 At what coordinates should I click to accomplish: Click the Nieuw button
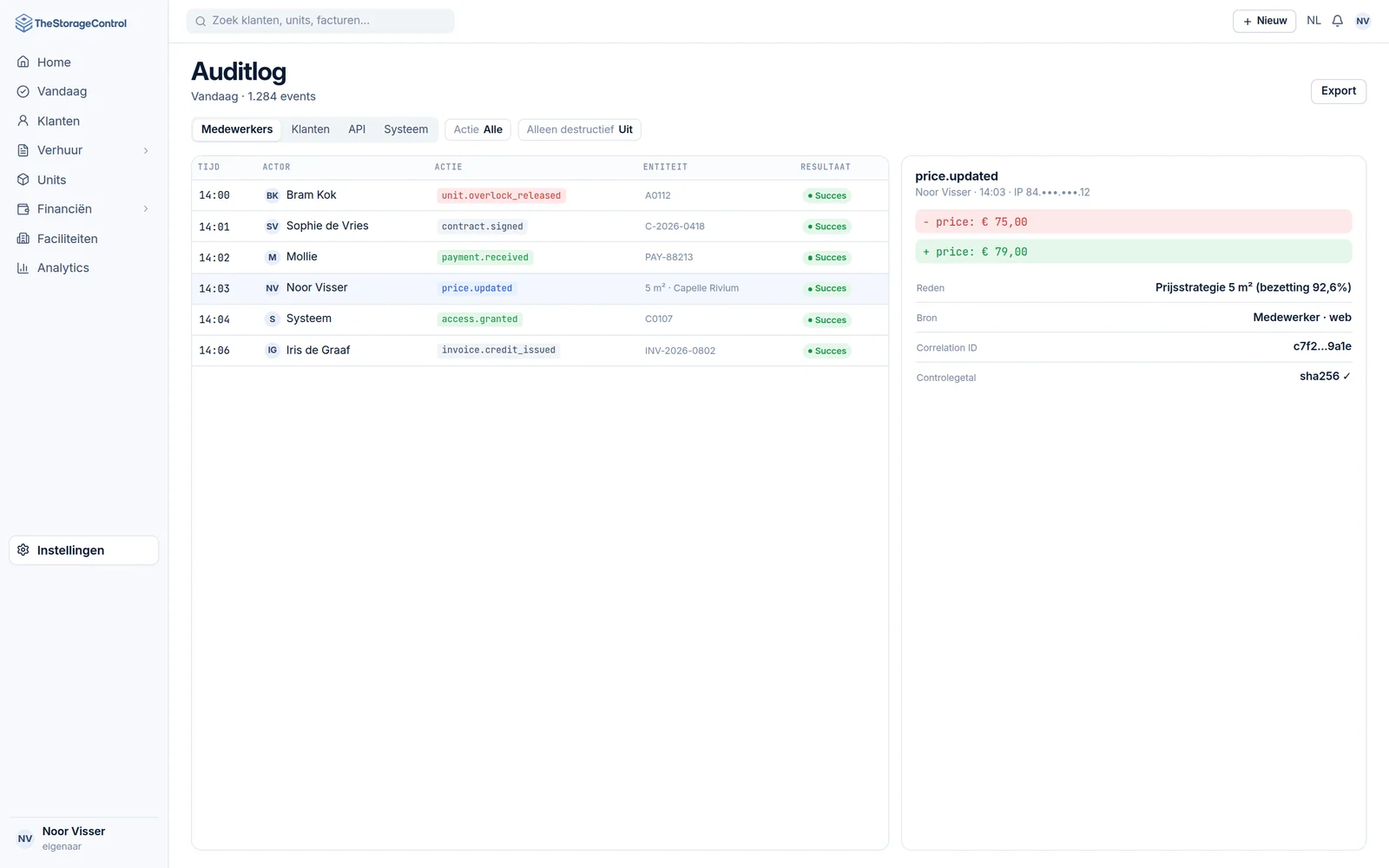pyautogui.click(x=1264, y=21)
